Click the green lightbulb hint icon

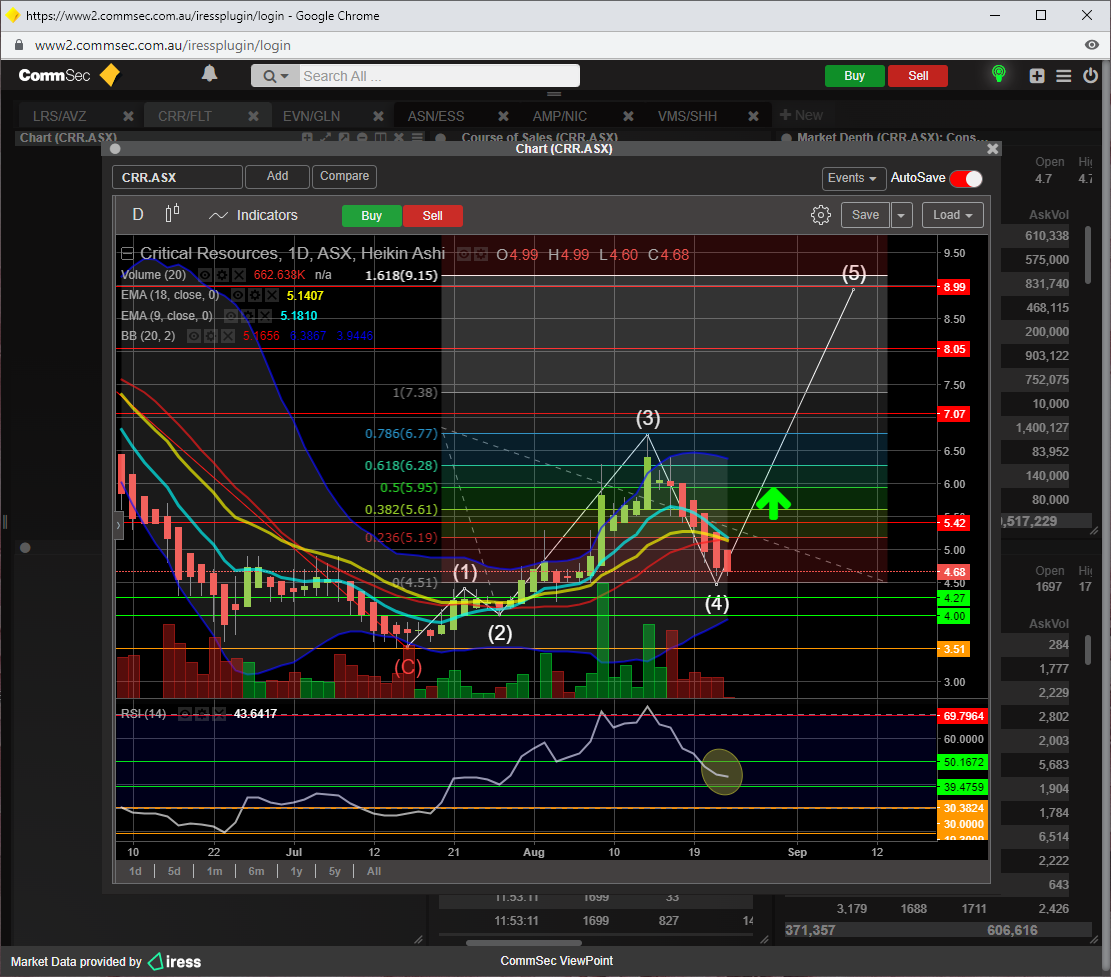(x=997, y=75)
